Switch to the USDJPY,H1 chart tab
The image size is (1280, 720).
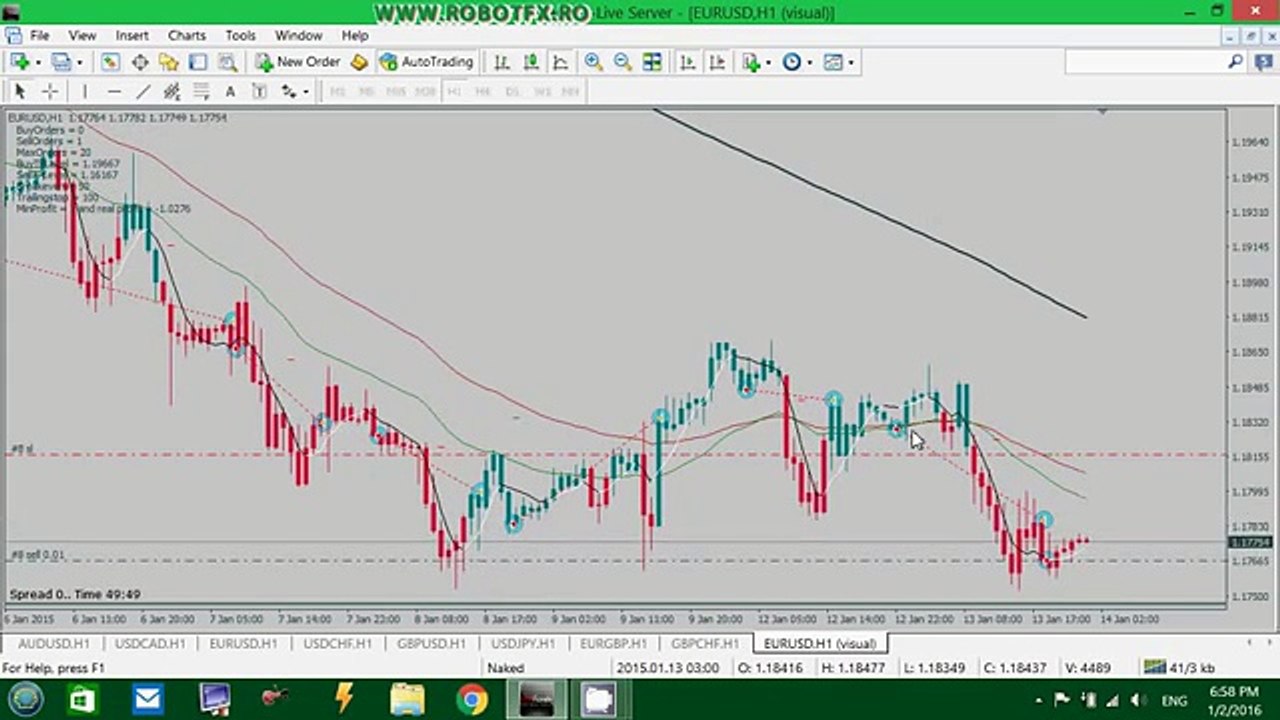click(524, 644)
